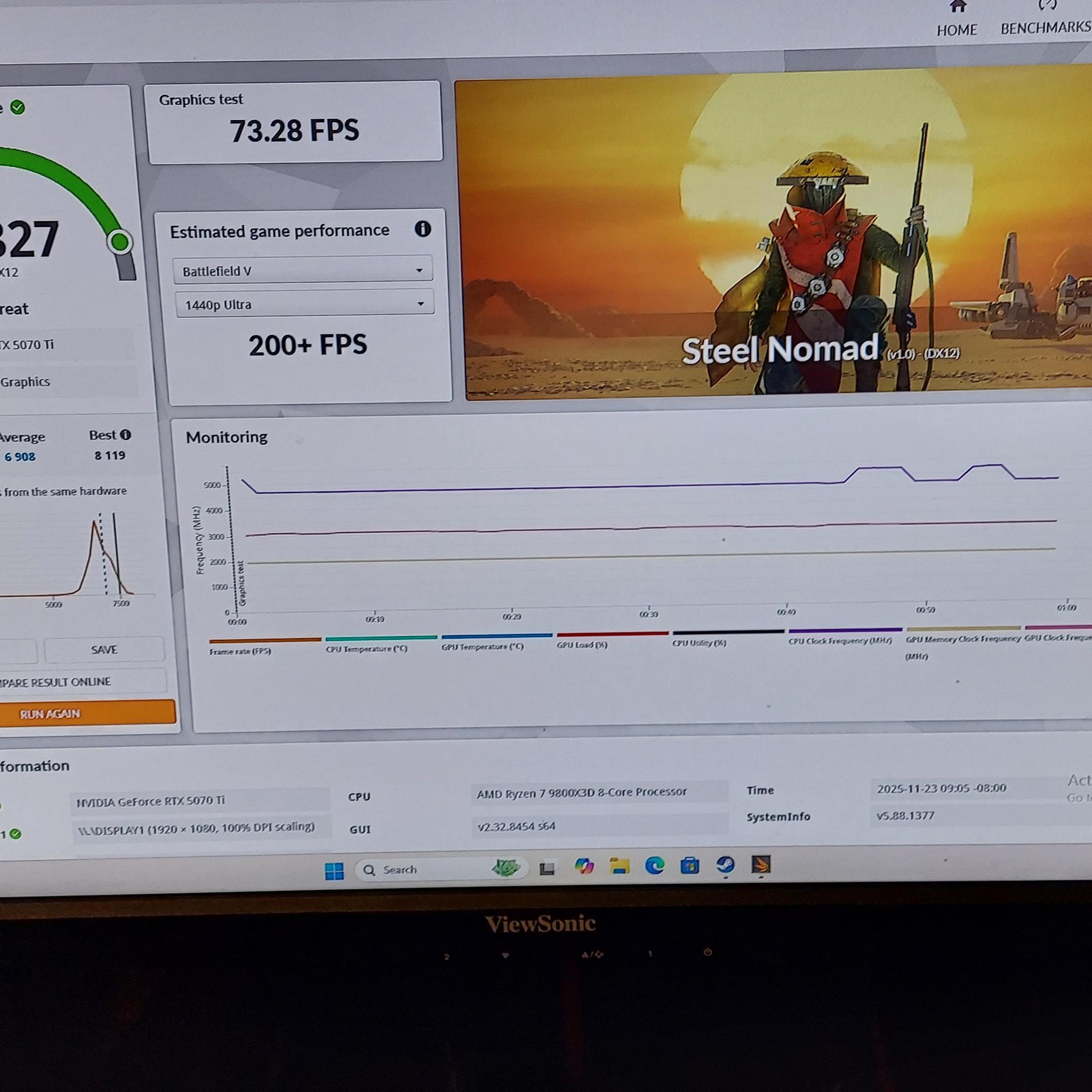Open Task View on the taskbar
Viewport: 1092px width, 1092px height.
pyautogui.click(x=547, y=868)
